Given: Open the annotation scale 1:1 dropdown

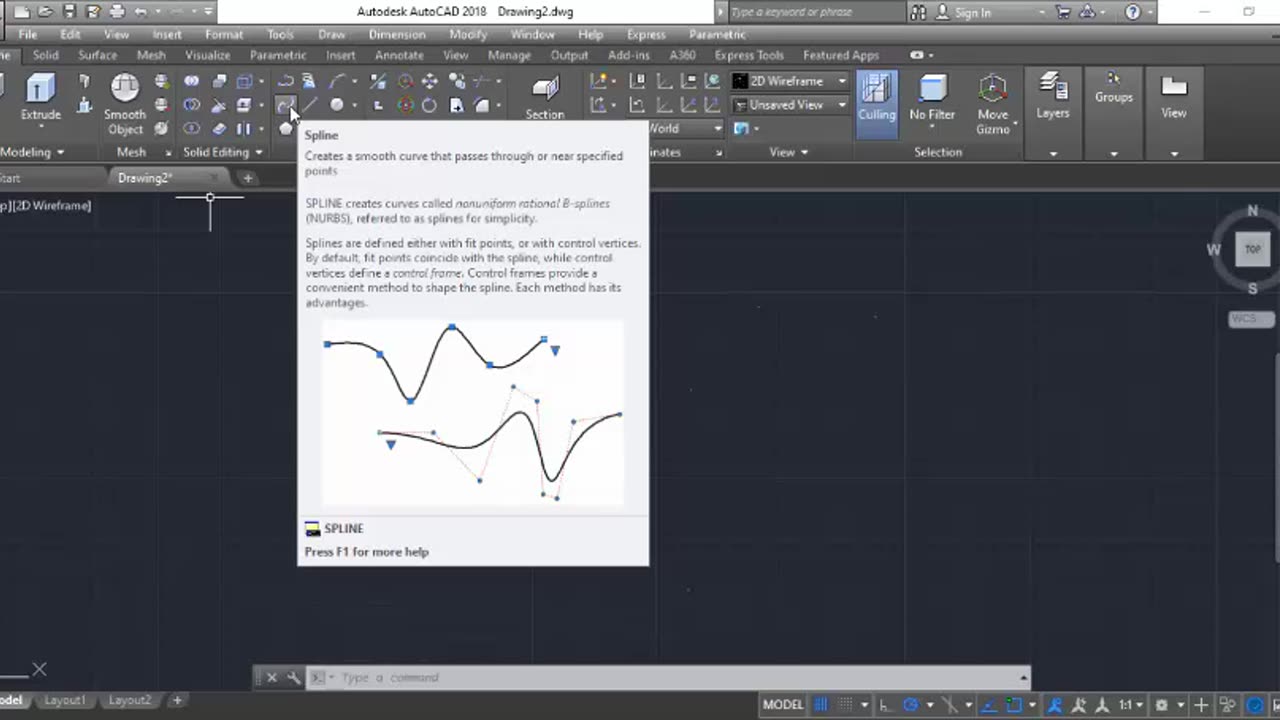Looking at the screenshot, I should (1130, 705).
